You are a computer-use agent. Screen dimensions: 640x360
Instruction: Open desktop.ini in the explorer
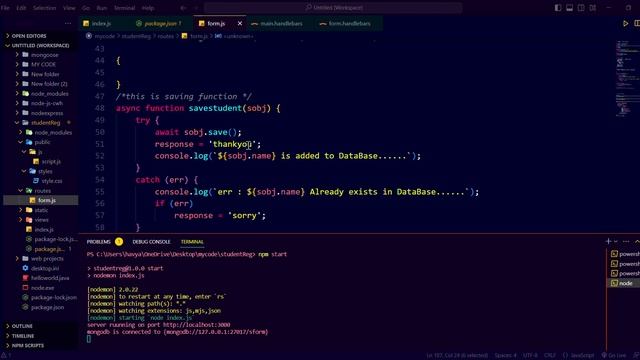[x=45, y=268]
